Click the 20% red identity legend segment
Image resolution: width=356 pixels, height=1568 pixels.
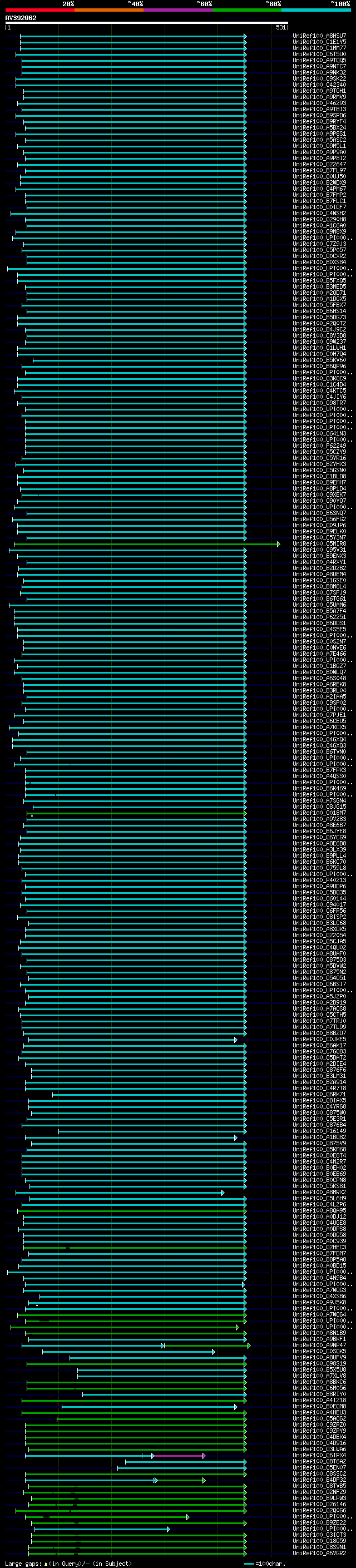(39, 10)
